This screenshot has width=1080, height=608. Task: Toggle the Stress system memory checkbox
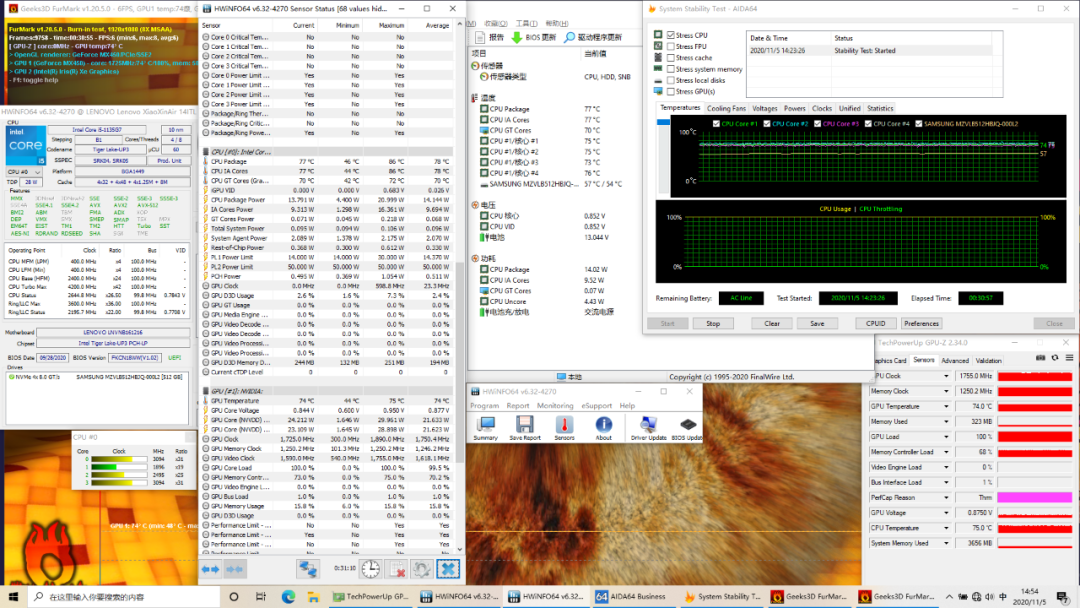tap(671, 69)
